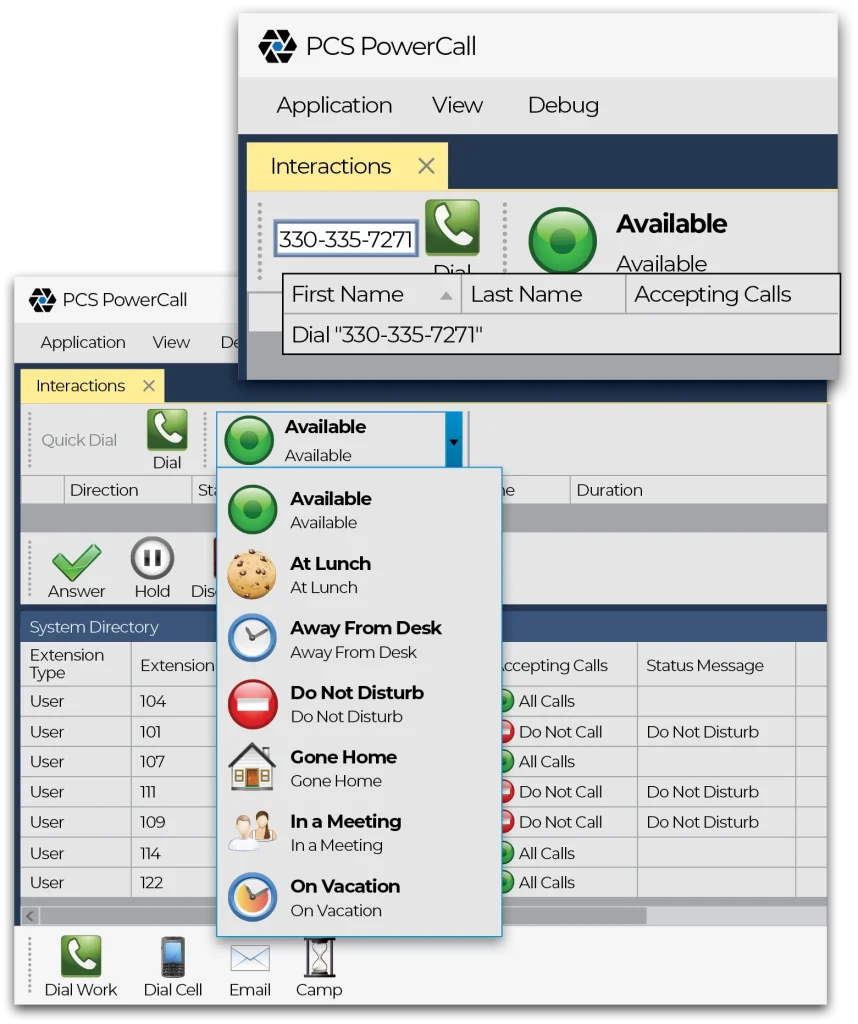Select the In a Meeting people icon
Screen dimensions: 858x1024
pos(251,831)
